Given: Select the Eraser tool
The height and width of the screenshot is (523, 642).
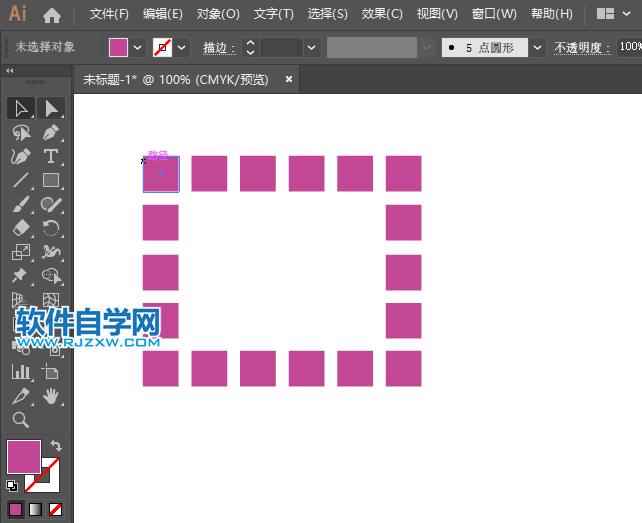Looking at the screenshot, I should [x=20, y=229].
